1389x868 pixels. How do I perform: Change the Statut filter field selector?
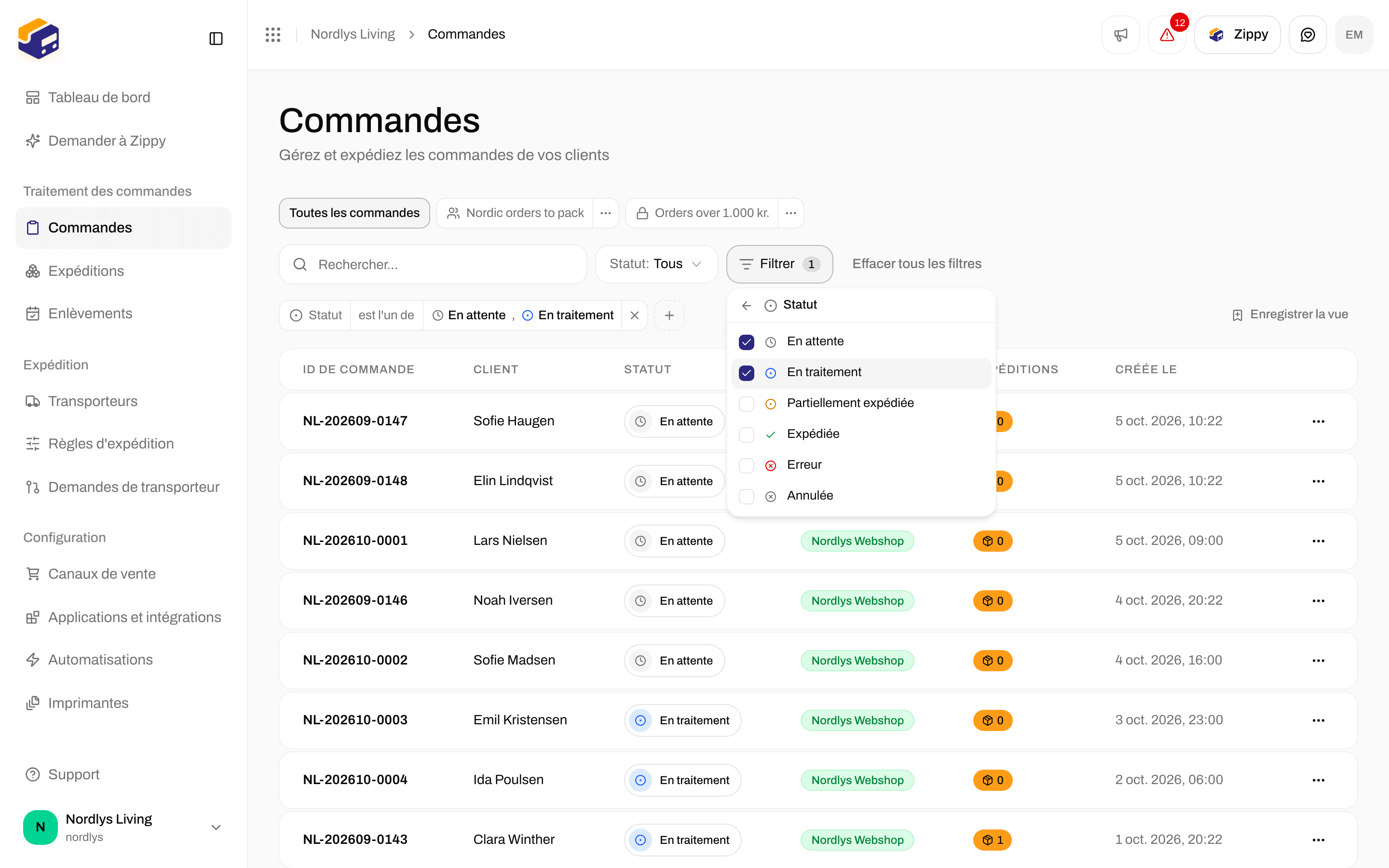pyautogui.click(x=316, y=315)
